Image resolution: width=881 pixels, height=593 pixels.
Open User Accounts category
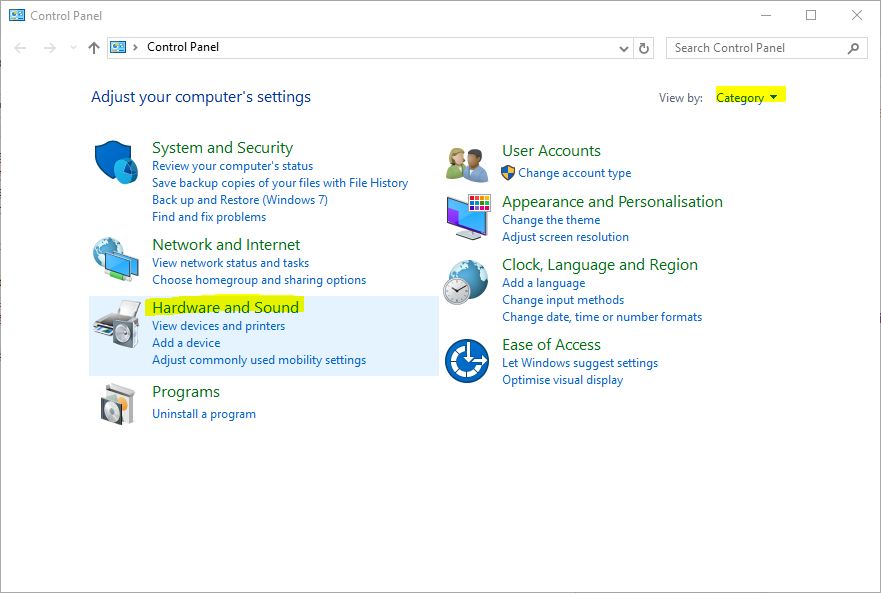coord(551,151)
